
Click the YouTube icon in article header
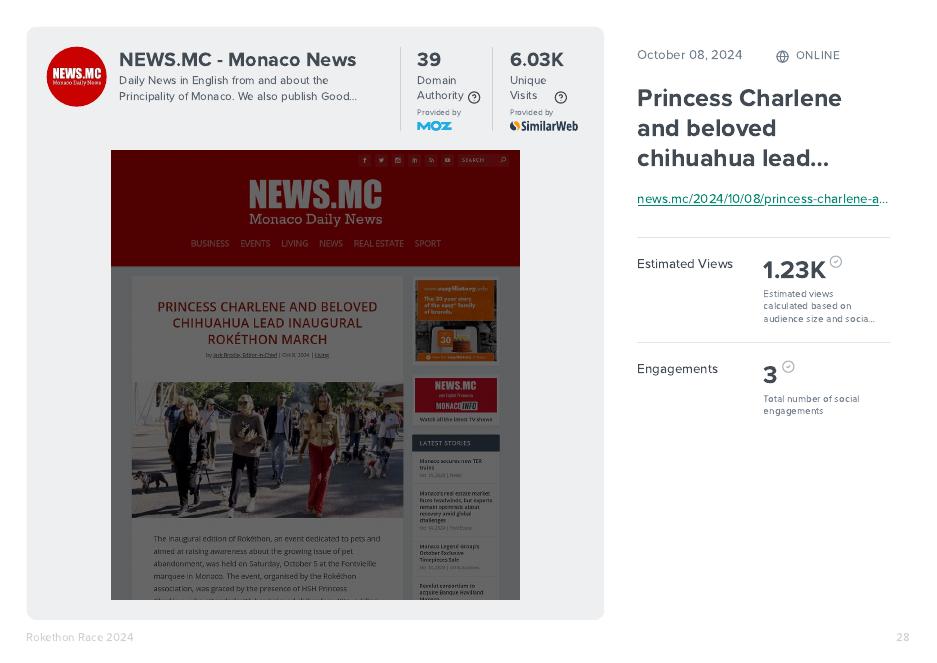(448, 160)
